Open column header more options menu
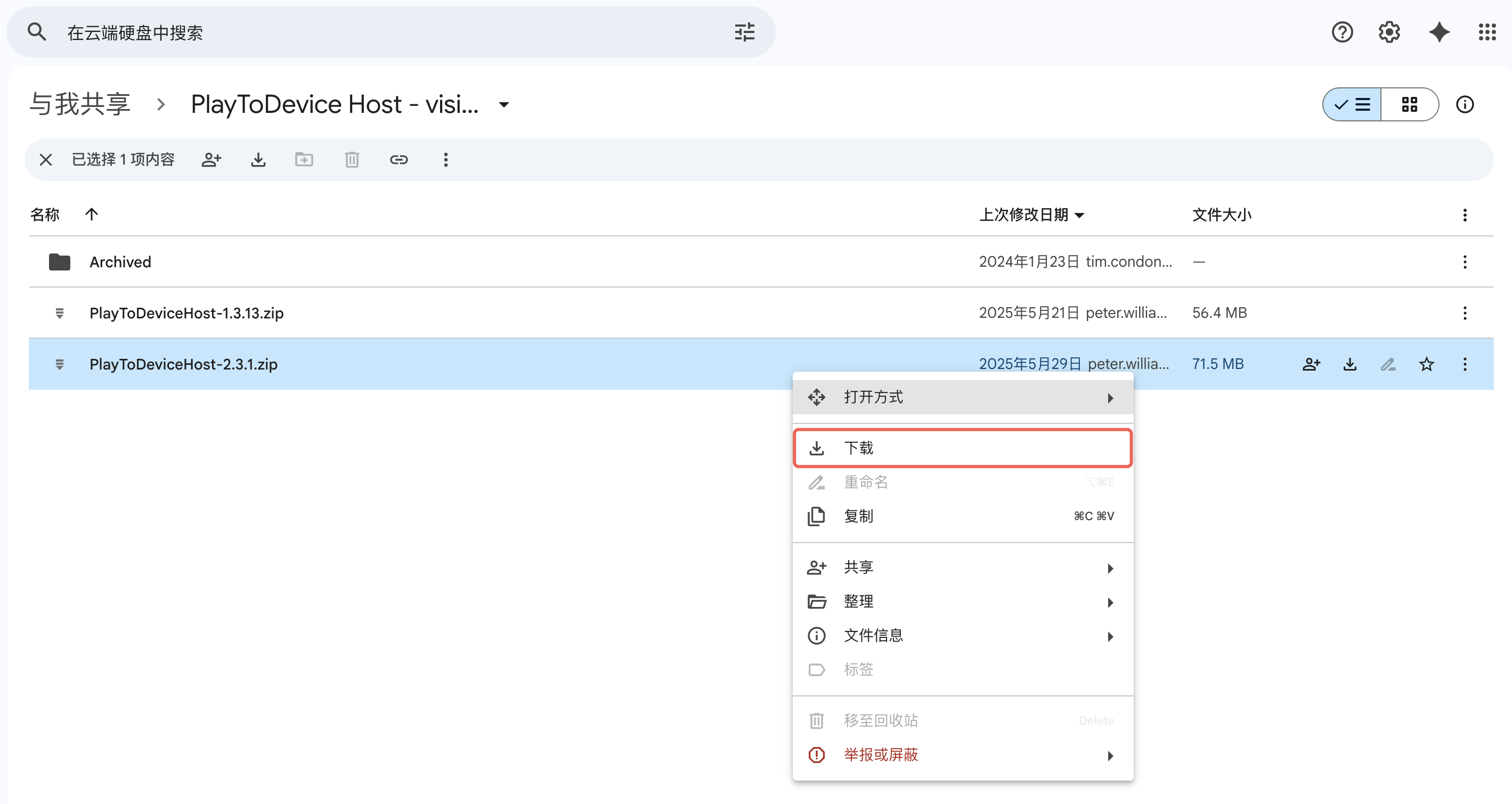This screenshot has width=1512, height=804. click(1465, 215)
